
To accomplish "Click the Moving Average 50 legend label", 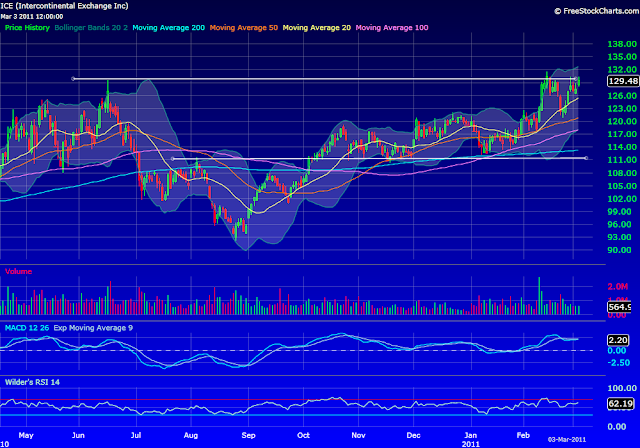I will 244,28.
